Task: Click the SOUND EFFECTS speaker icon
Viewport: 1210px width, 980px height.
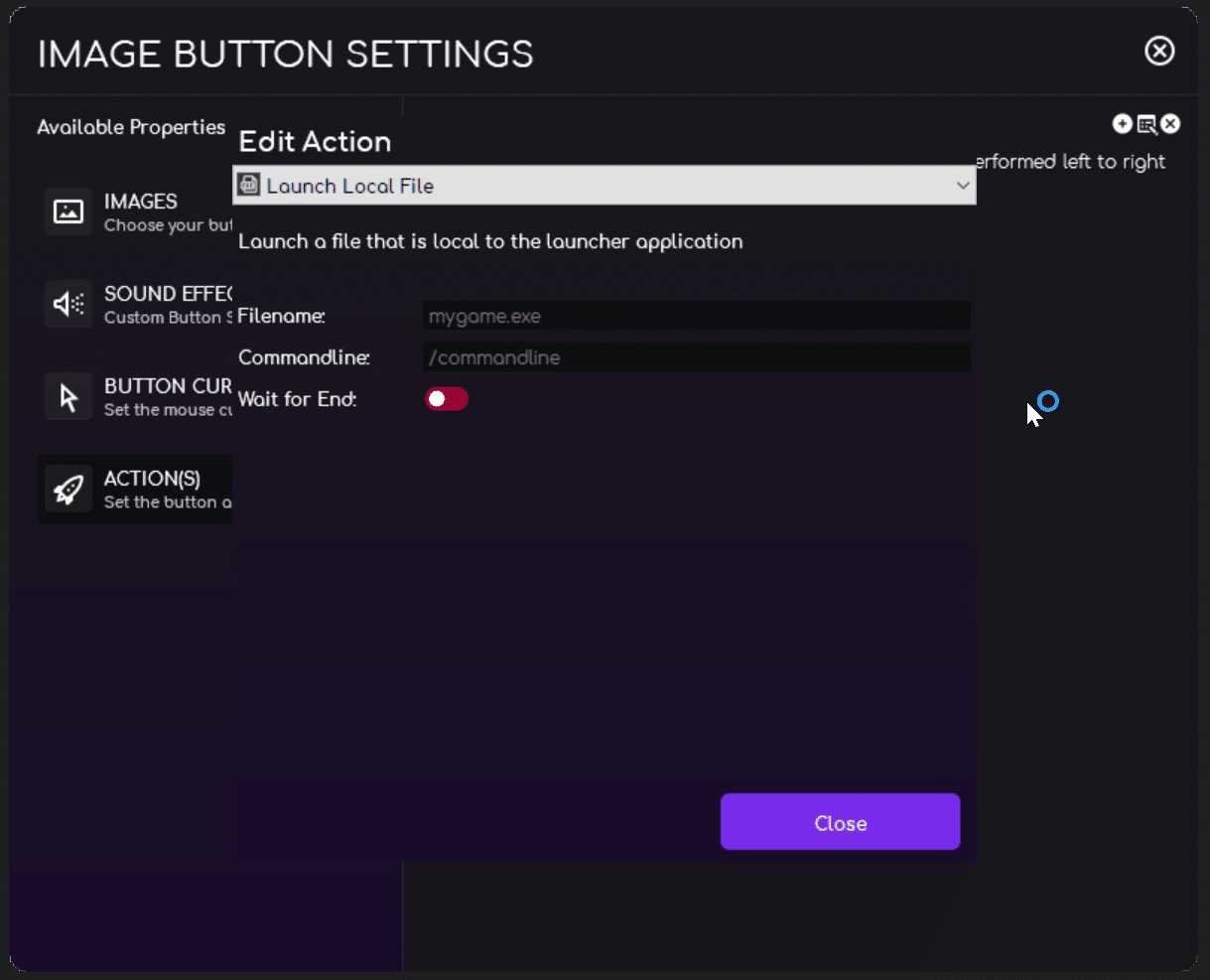Action: coord(67,303)
